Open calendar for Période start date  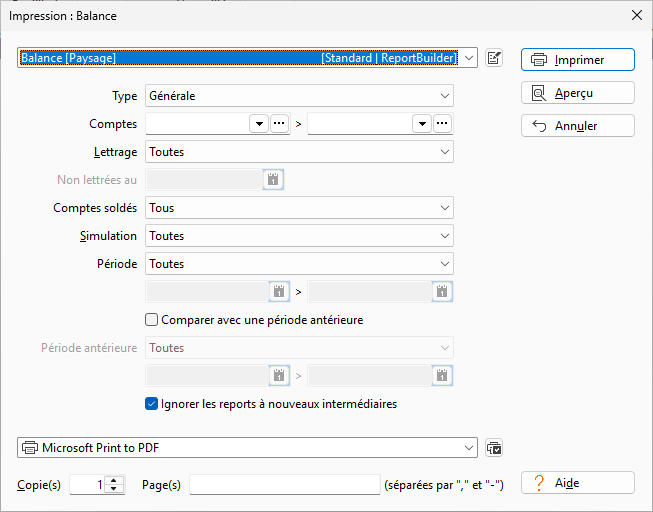point(279,292)
